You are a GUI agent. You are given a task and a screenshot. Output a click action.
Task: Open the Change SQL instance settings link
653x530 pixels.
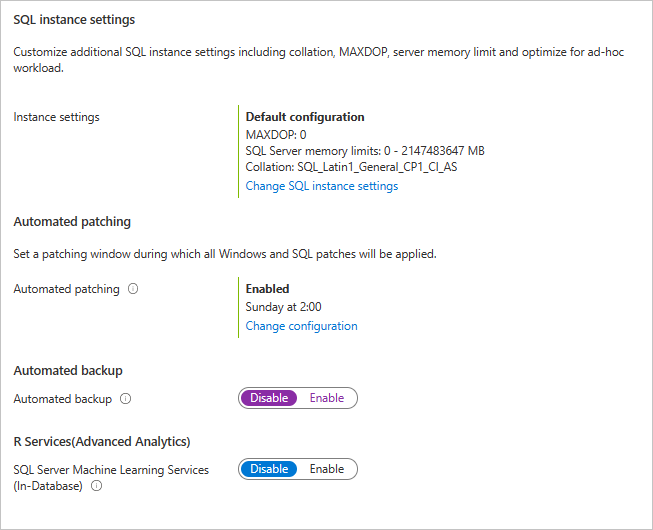point(321,186)
